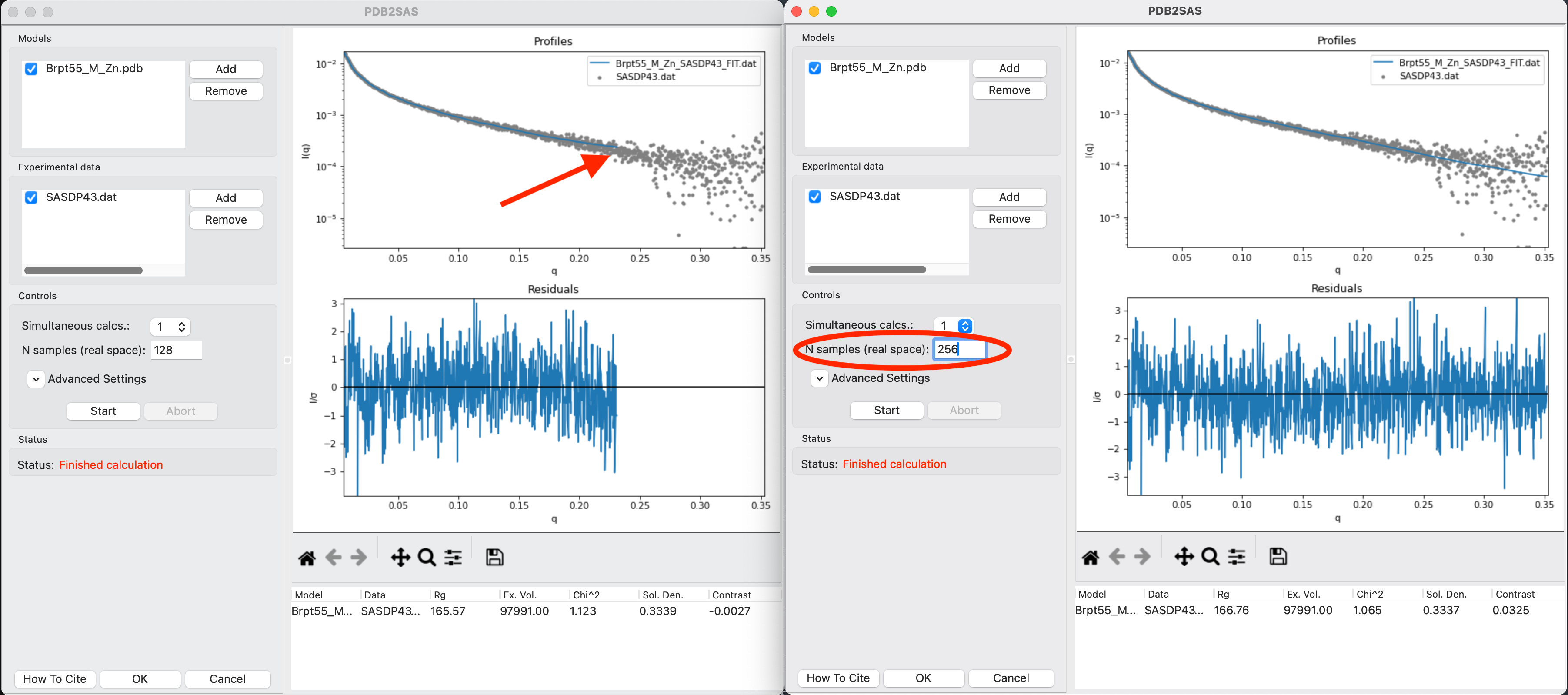
Task: Save figure using left toolbar disk icon
Action: tap(494, 558)
